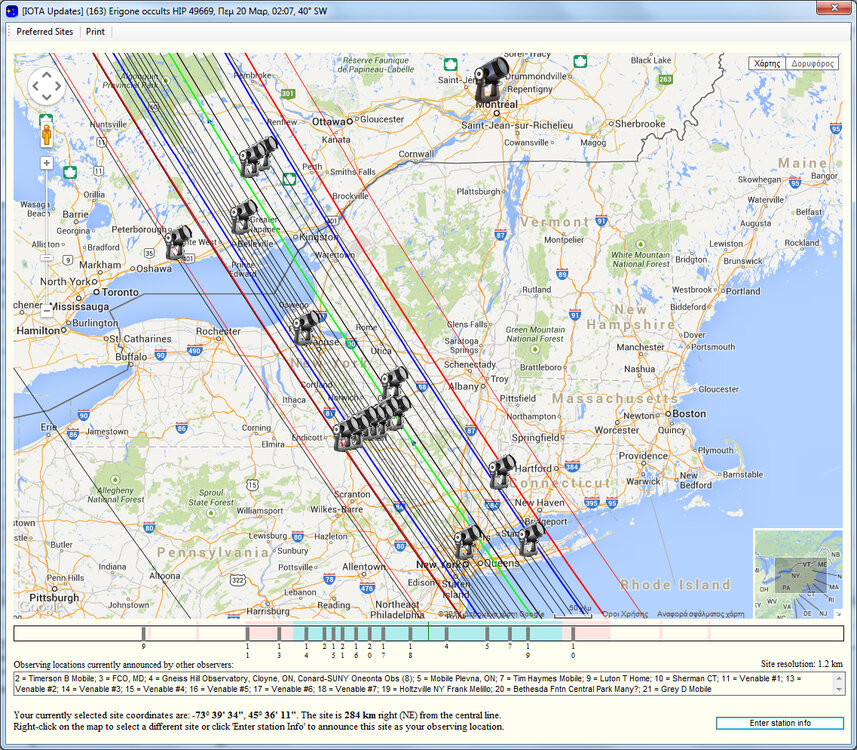The width and height of the screenshot is (857, 750).
Task: Open the Preferred Sites menu
Action: click(44, 31)
